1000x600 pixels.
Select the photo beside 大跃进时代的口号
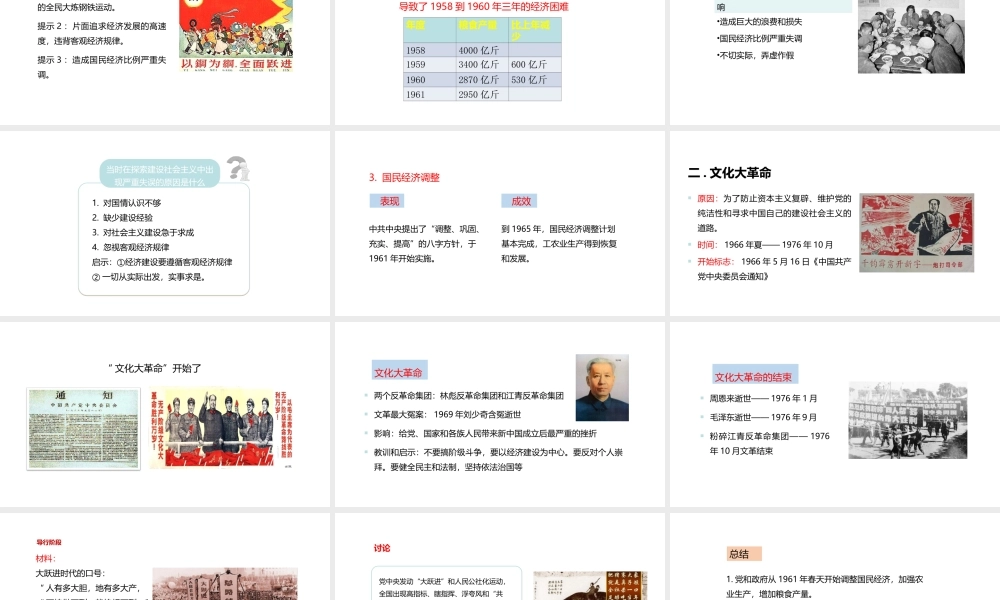pos(225,583)
